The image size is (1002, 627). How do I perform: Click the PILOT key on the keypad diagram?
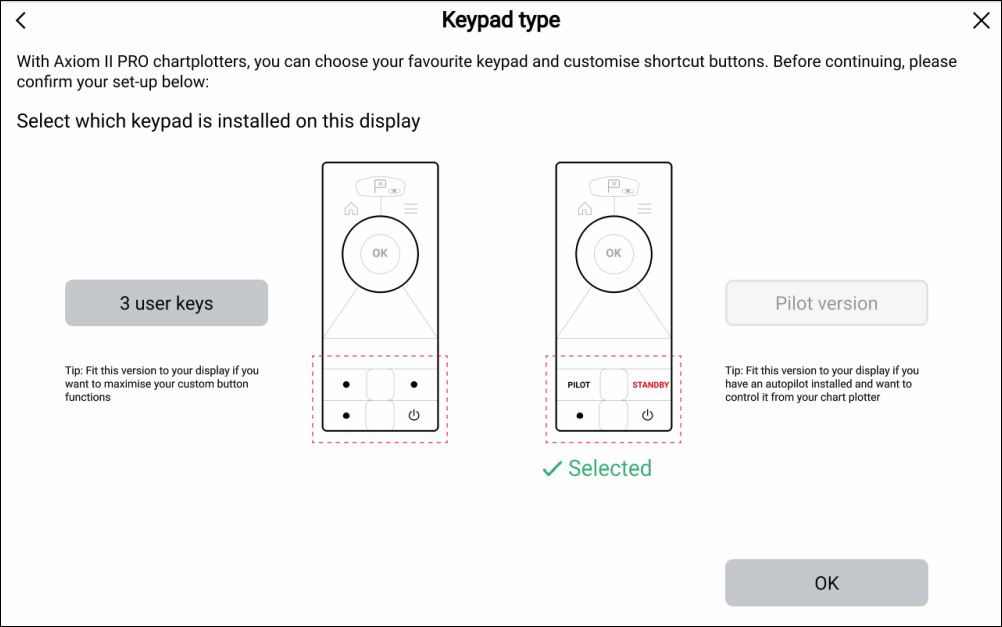click(579, 385)
